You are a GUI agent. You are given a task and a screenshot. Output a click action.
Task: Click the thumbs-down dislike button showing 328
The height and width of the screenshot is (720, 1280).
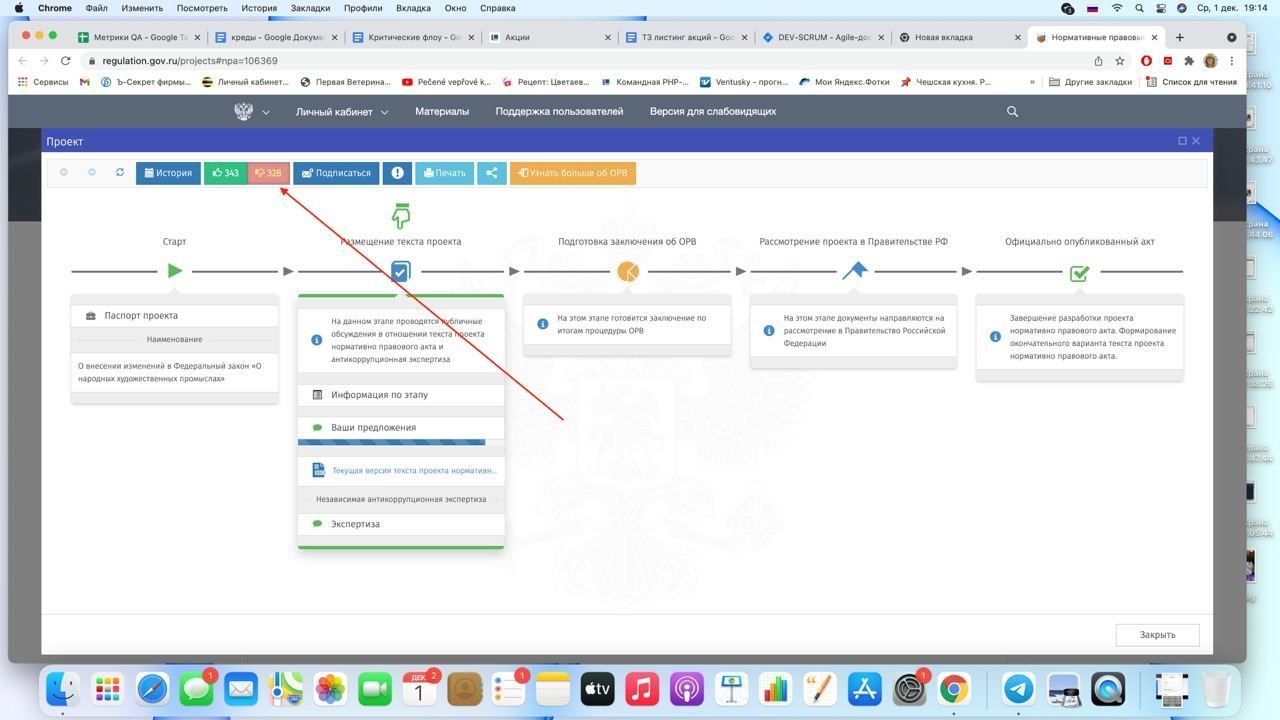[268, 173]
